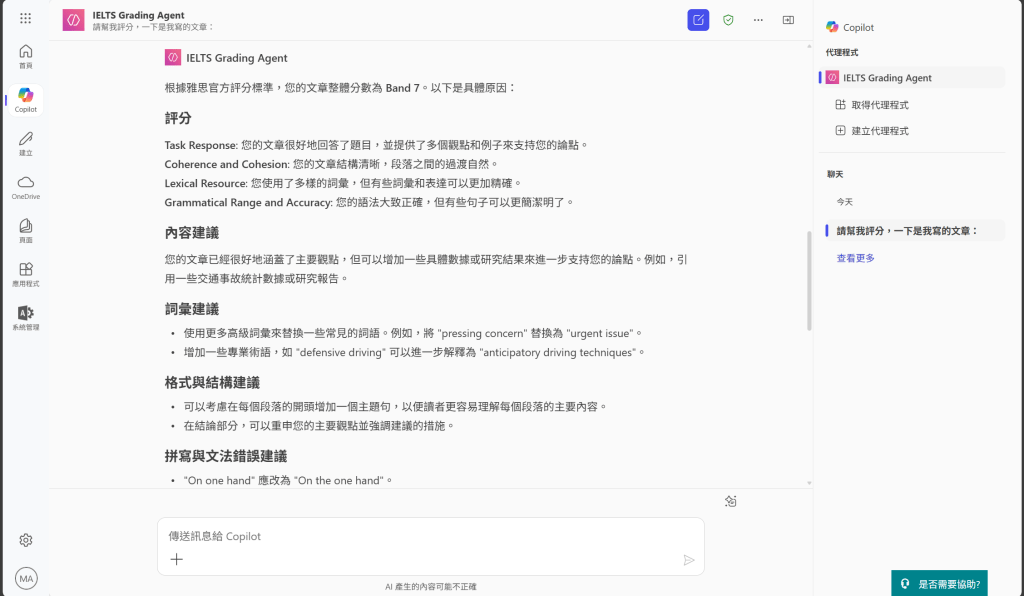This screenshot has width=1024, height=596.
Task: Click the Copilot logo in right panel
Action: point(832,27)
